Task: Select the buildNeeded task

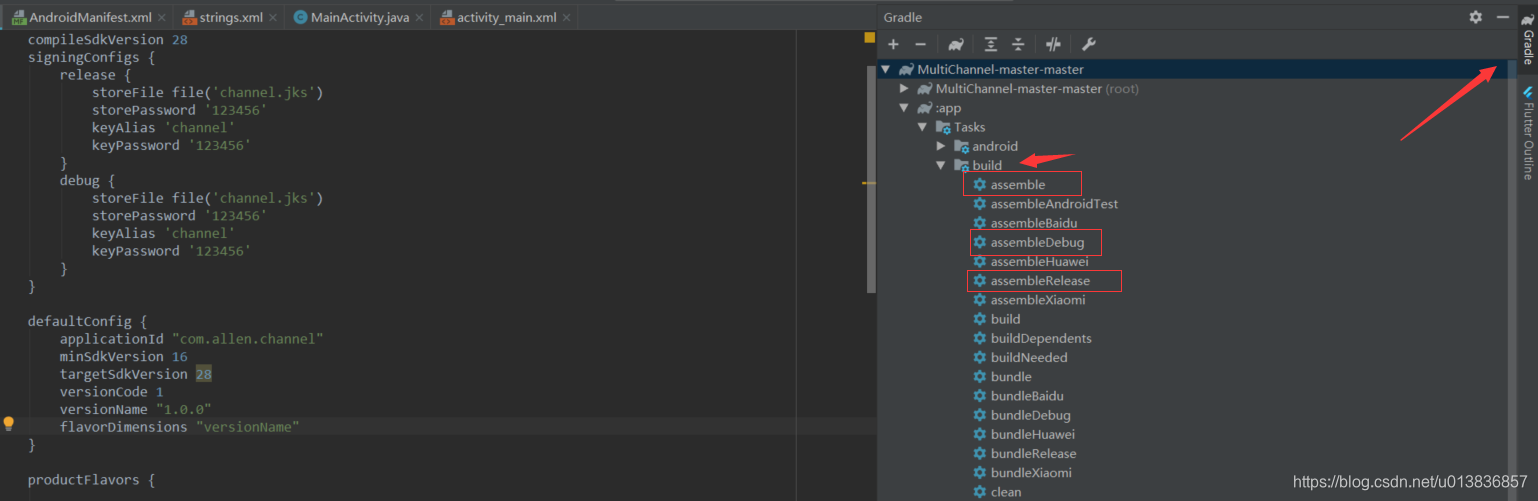Action: [1029, 357]
